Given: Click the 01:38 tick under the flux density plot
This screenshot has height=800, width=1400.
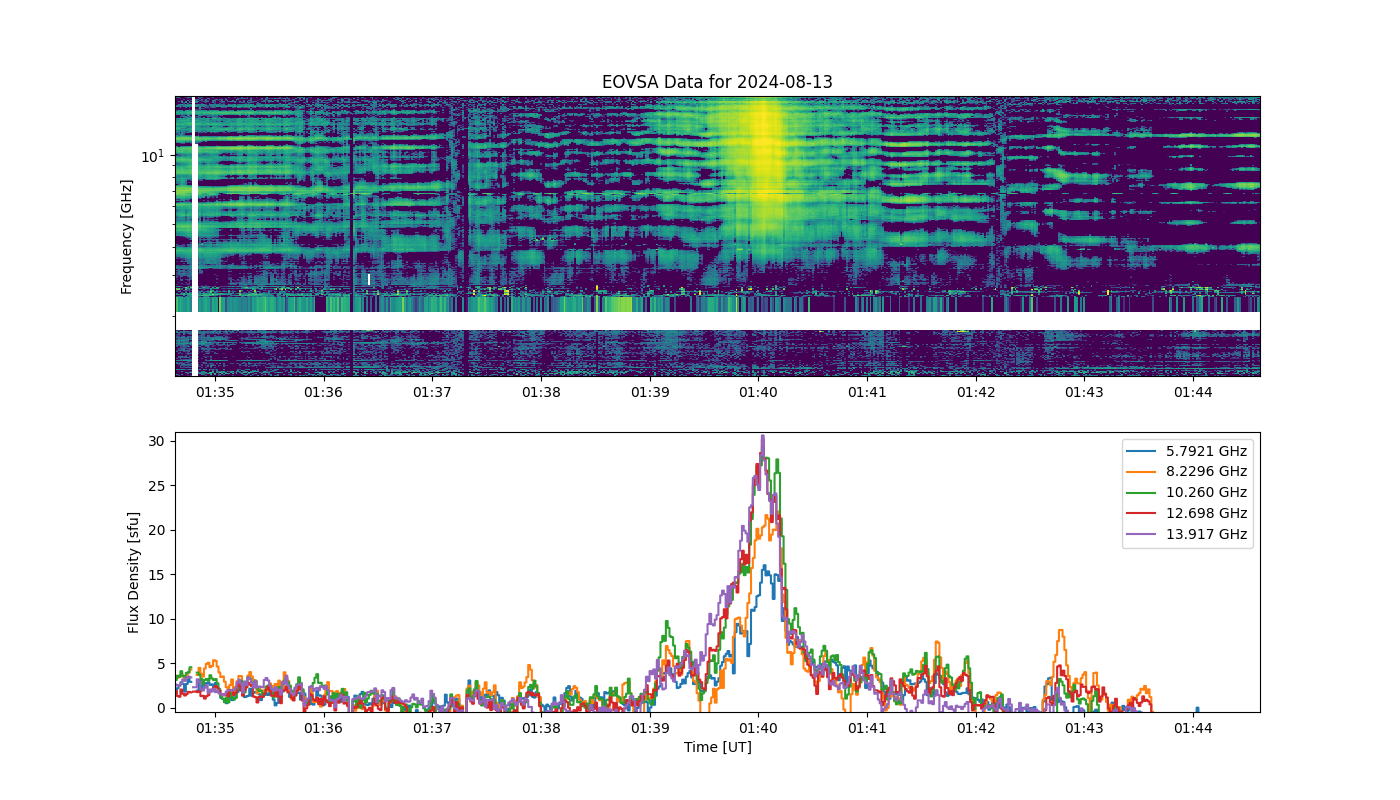Looking at the screenshot, I should [541, 729].
